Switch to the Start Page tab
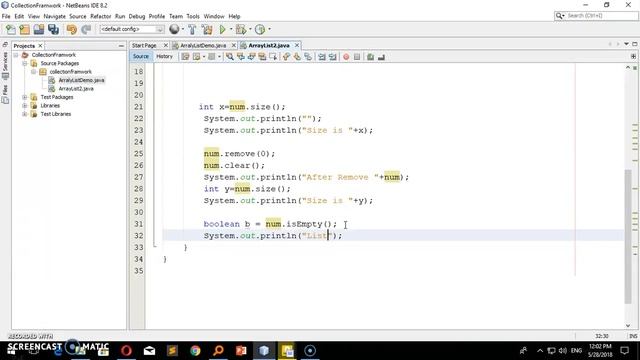Screen dimensions: 640x360 [144, 45]
